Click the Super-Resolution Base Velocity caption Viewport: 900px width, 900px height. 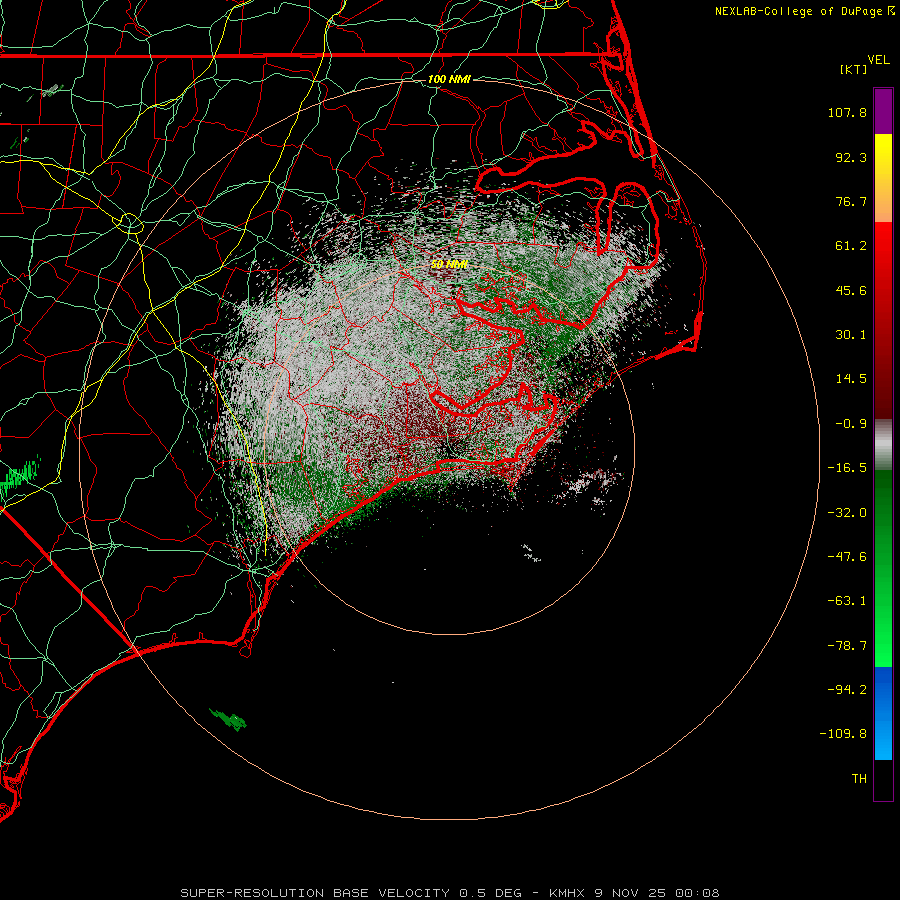pyautogui.click(x=449, y=893)
